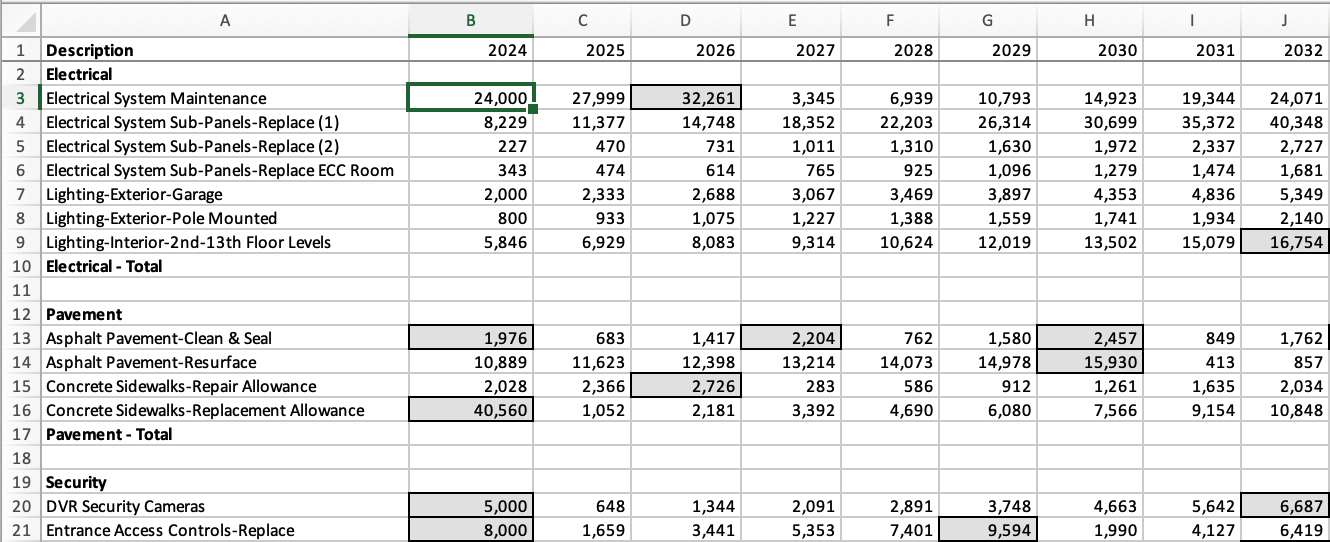Select the highlighted 16,754 cell
This screenshot has height=542, width=1330.
(x=1288, y=242)
